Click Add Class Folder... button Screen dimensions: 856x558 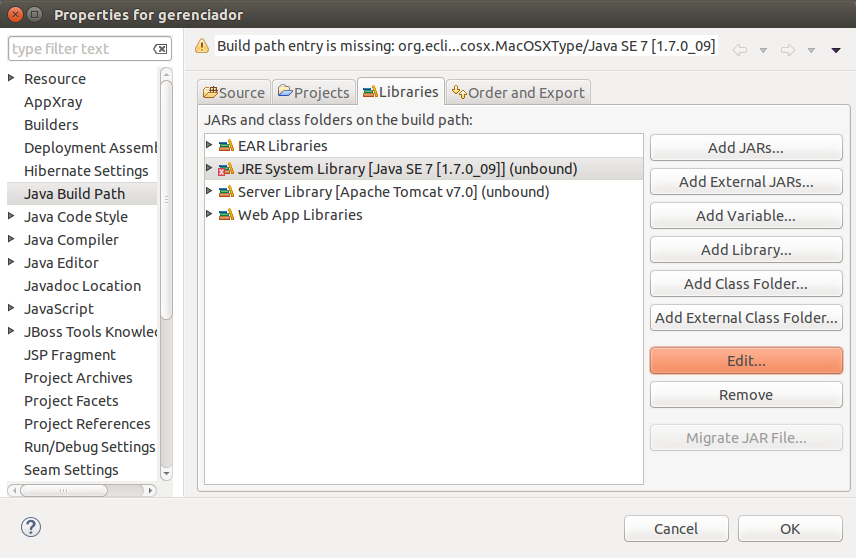746,283
